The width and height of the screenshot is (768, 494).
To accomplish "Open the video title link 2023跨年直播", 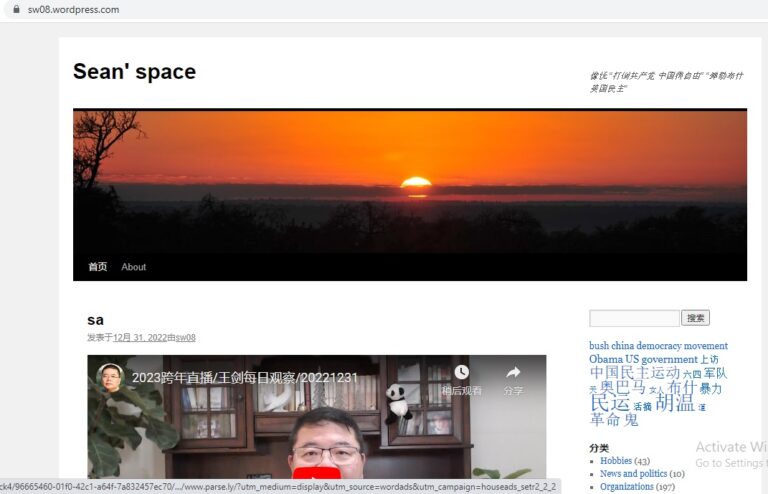I will click(245, 379).
